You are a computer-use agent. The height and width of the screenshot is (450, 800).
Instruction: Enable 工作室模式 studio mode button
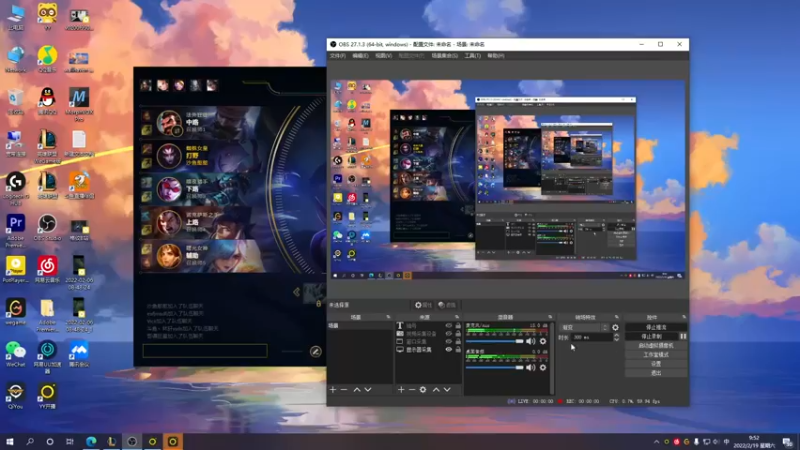pyautogui.click(x=656, y=355)
